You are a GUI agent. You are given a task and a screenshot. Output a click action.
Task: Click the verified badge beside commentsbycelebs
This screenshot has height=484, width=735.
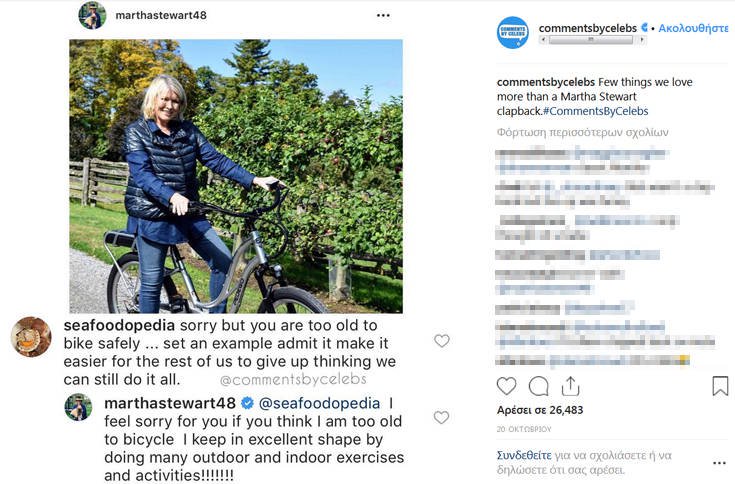tap(645, 28)
